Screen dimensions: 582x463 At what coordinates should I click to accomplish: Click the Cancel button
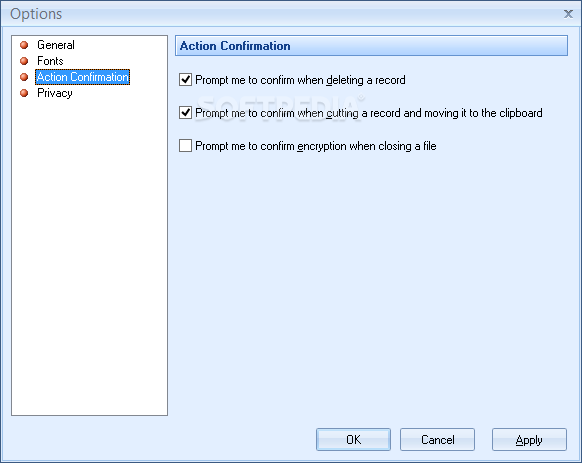tap(437, 440)
